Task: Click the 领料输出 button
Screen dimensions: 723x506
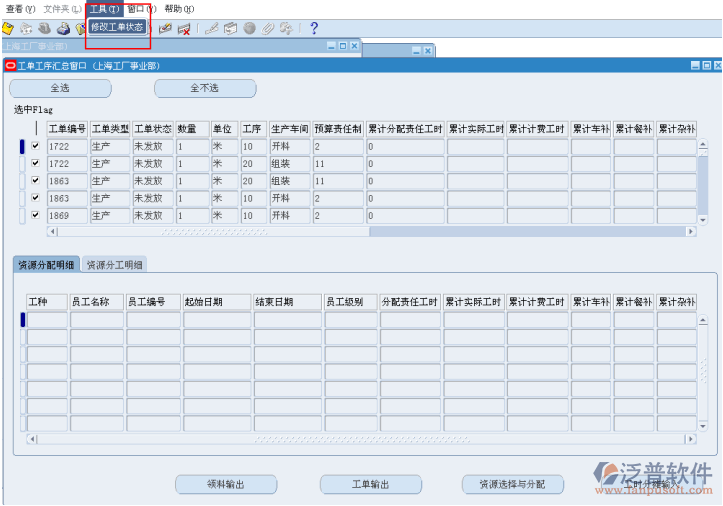Action: (x=226, y=484)
